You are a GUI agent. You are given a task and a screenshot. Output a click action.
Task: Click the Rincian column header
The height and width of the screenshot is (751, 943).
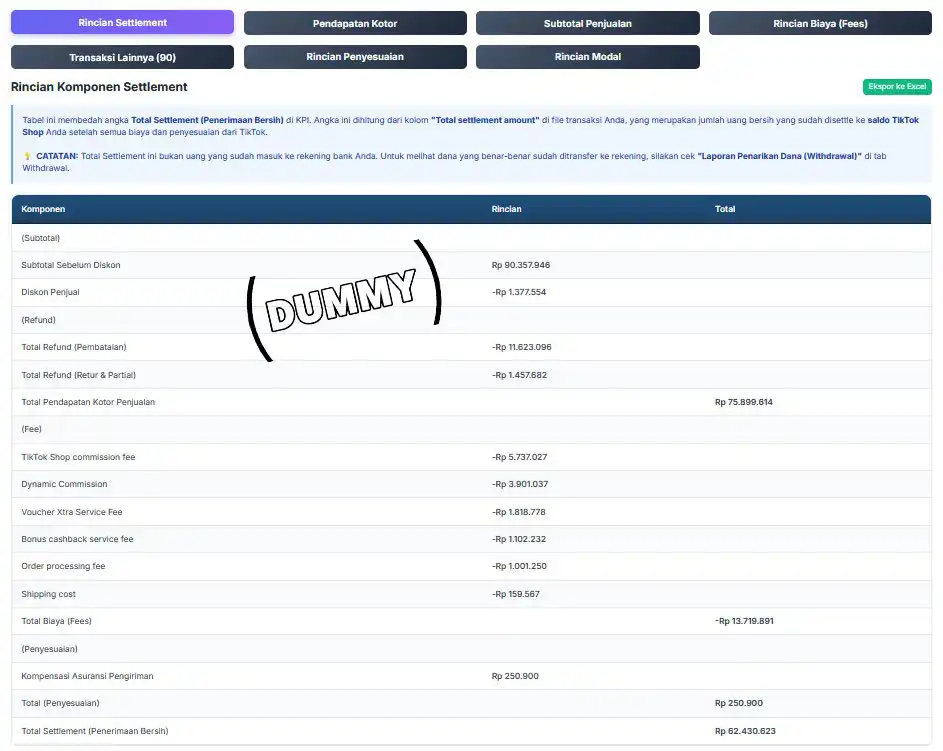[506, 209]
